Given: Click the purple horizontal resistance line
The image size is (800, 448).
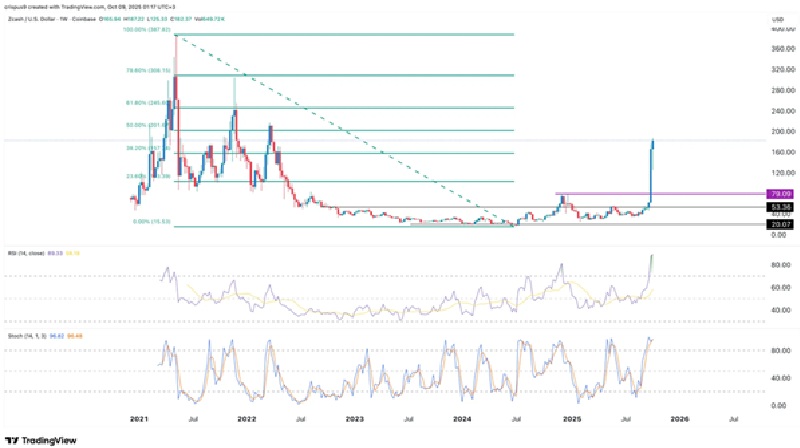Looking at the screenshot, I should coord(600,192).
